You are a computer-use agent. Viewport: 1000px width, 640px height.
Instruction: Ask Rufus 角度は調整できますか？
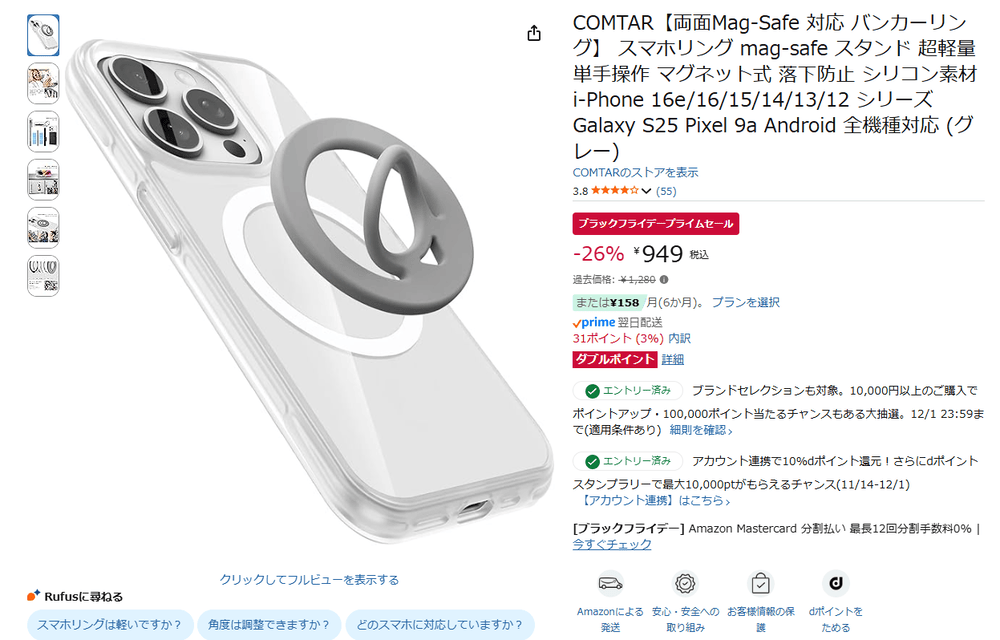pyautogui.click(x=269, y=625)
